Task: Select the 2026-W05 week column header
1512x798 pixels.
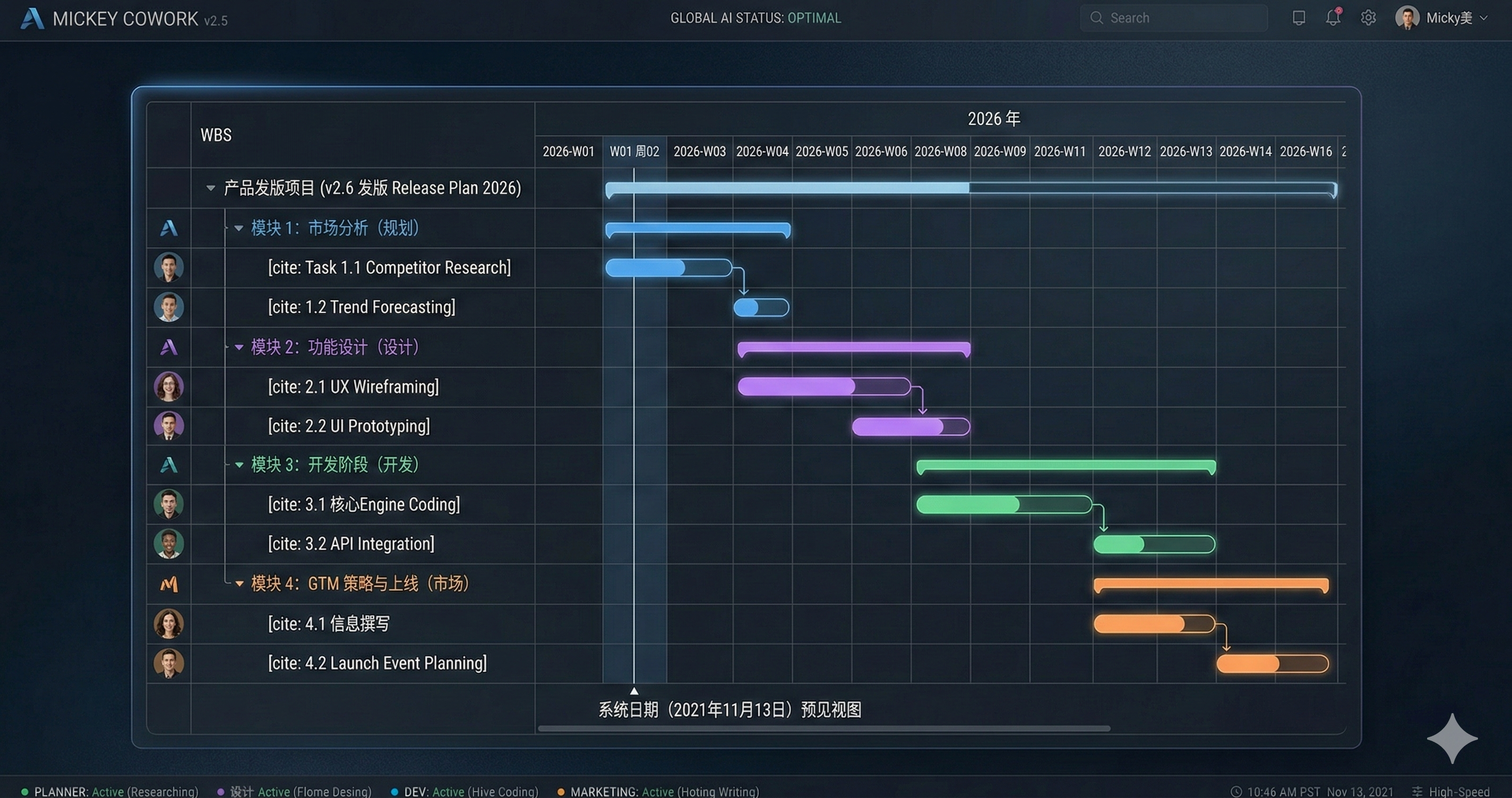Action: [821, 151]
